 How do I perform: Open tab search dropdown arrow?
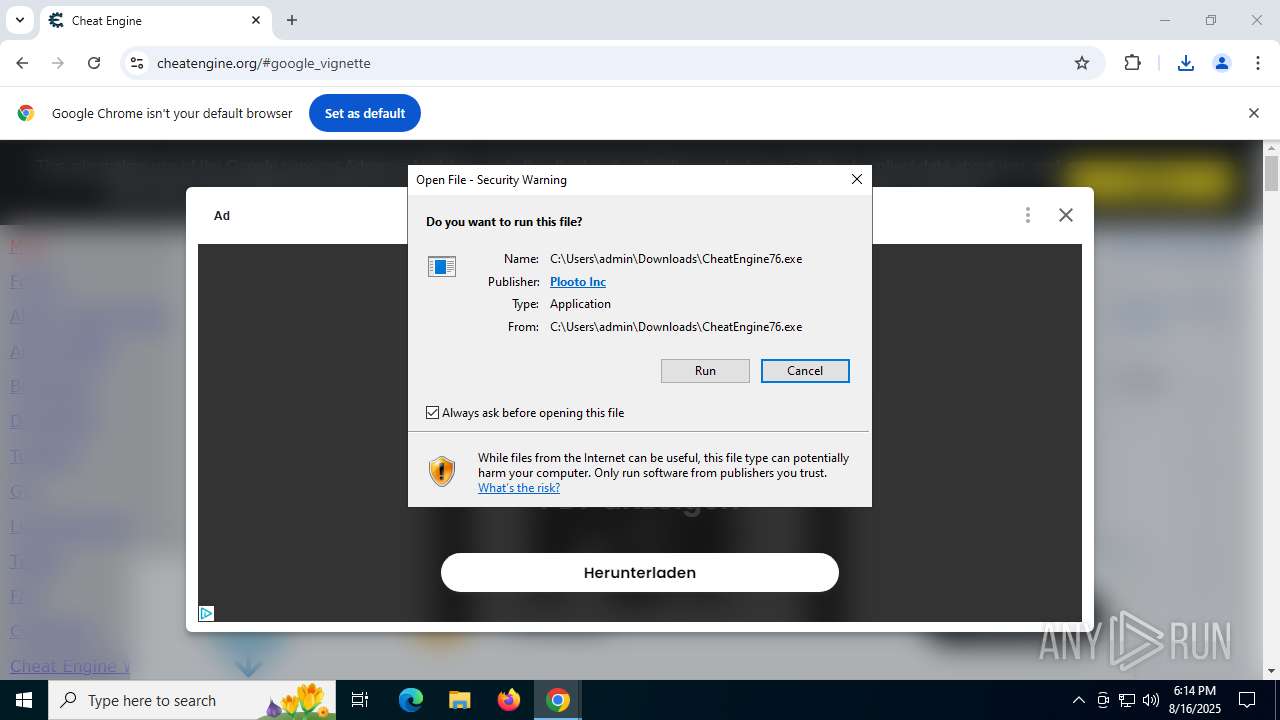[x=19, y=20]
